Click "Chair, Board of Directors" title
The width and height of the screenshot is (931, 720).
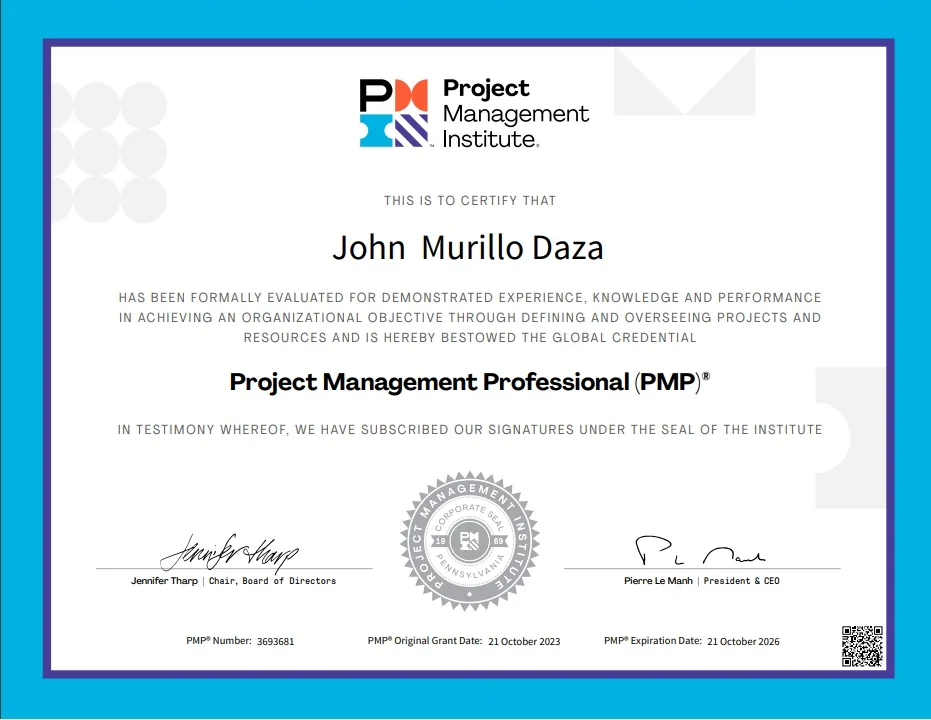coord(273,581)
